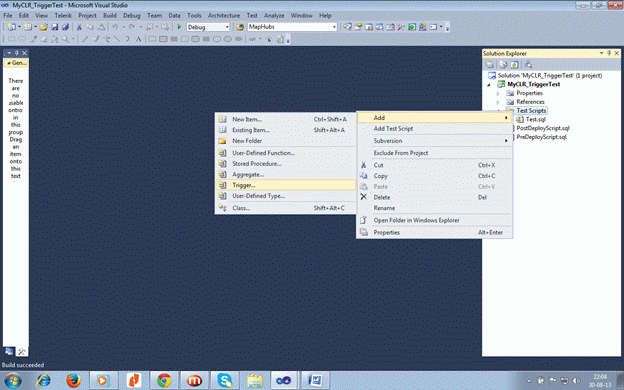Click the Cut scissors icon in toolbar

pyautogui.click(x=79, y=27)
